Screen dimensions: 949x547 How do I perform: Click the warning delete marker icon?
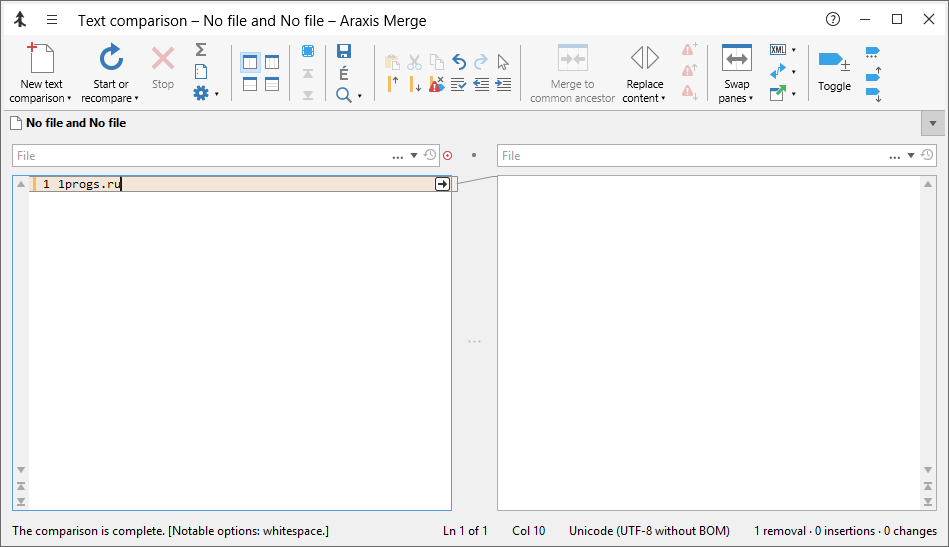point(436,84)
